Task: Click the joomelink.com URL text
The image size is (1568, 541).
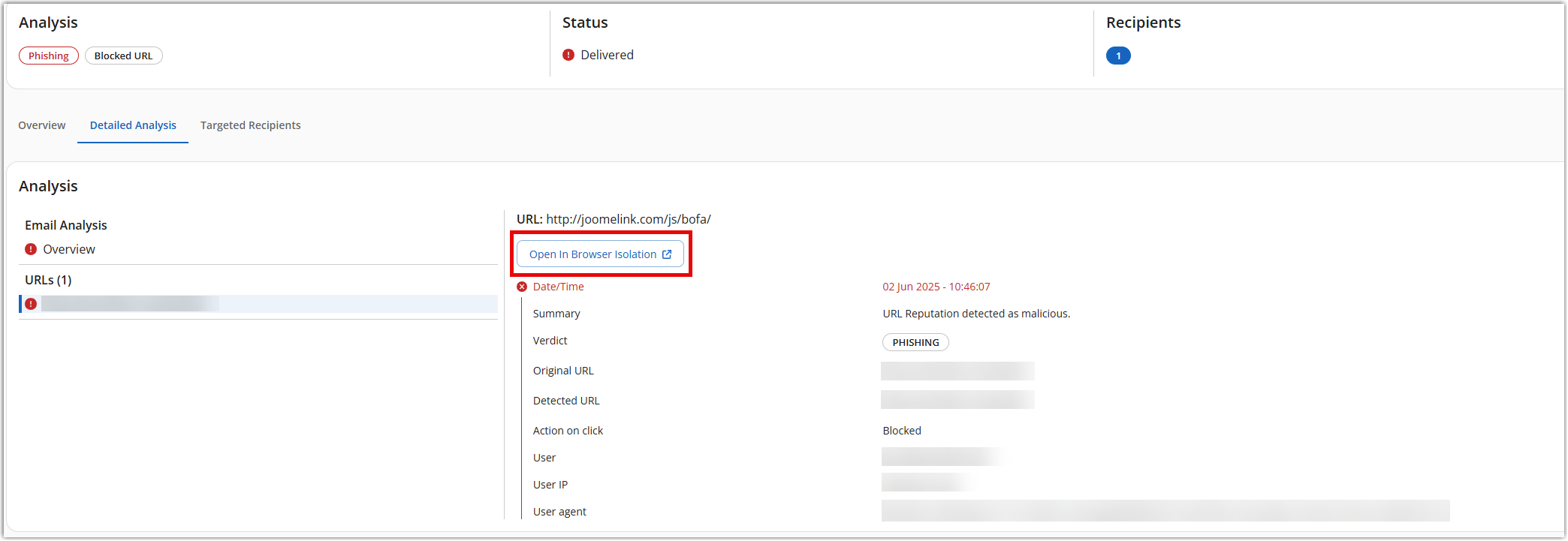Action: pos(628,219)
